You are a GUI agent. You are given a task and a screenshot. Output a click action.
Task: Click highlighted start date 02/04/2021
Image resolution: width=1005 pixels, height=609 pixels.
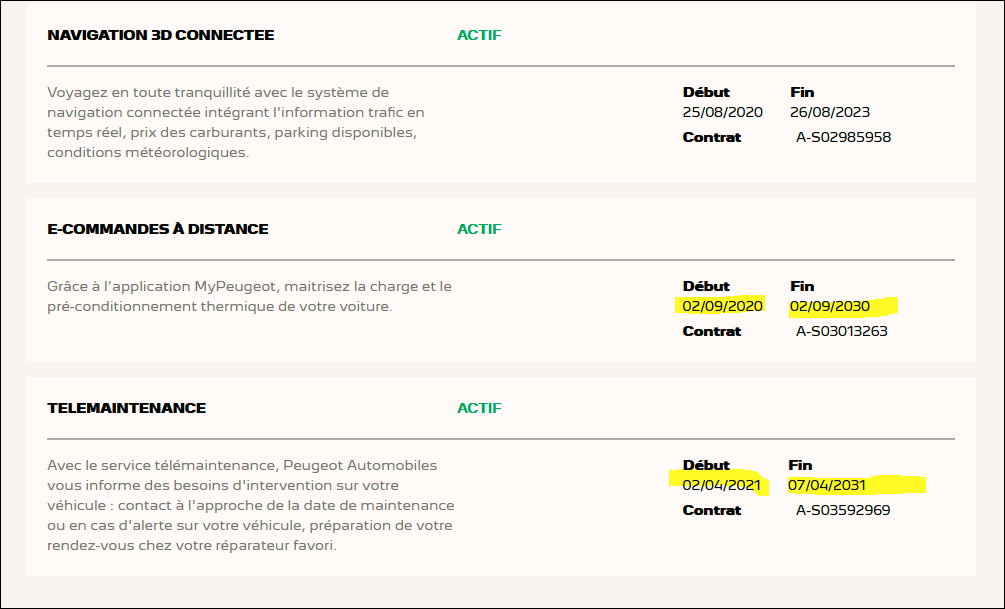[721, 485]
